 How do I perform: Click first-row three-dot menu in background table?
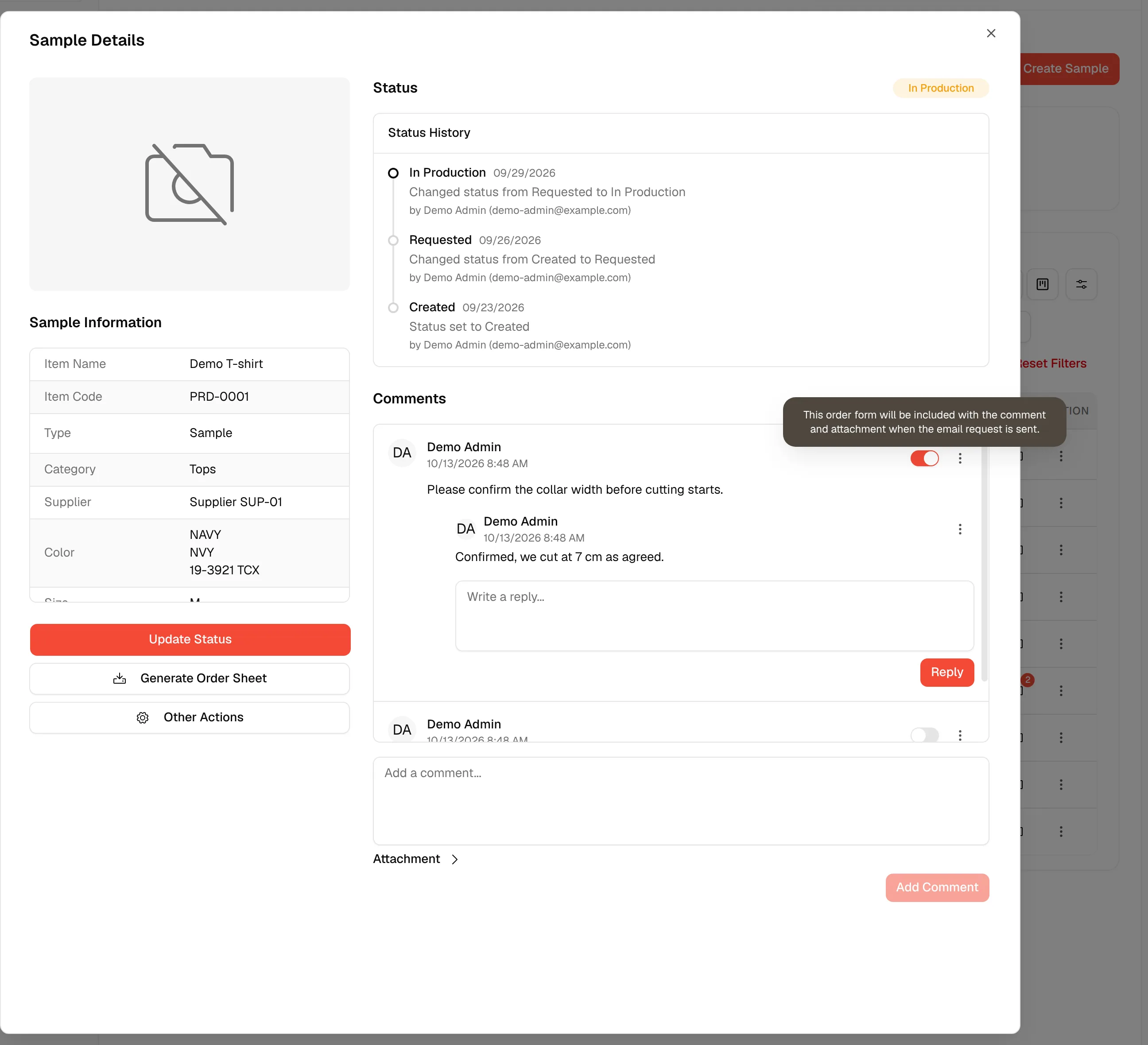[1061, 456]
